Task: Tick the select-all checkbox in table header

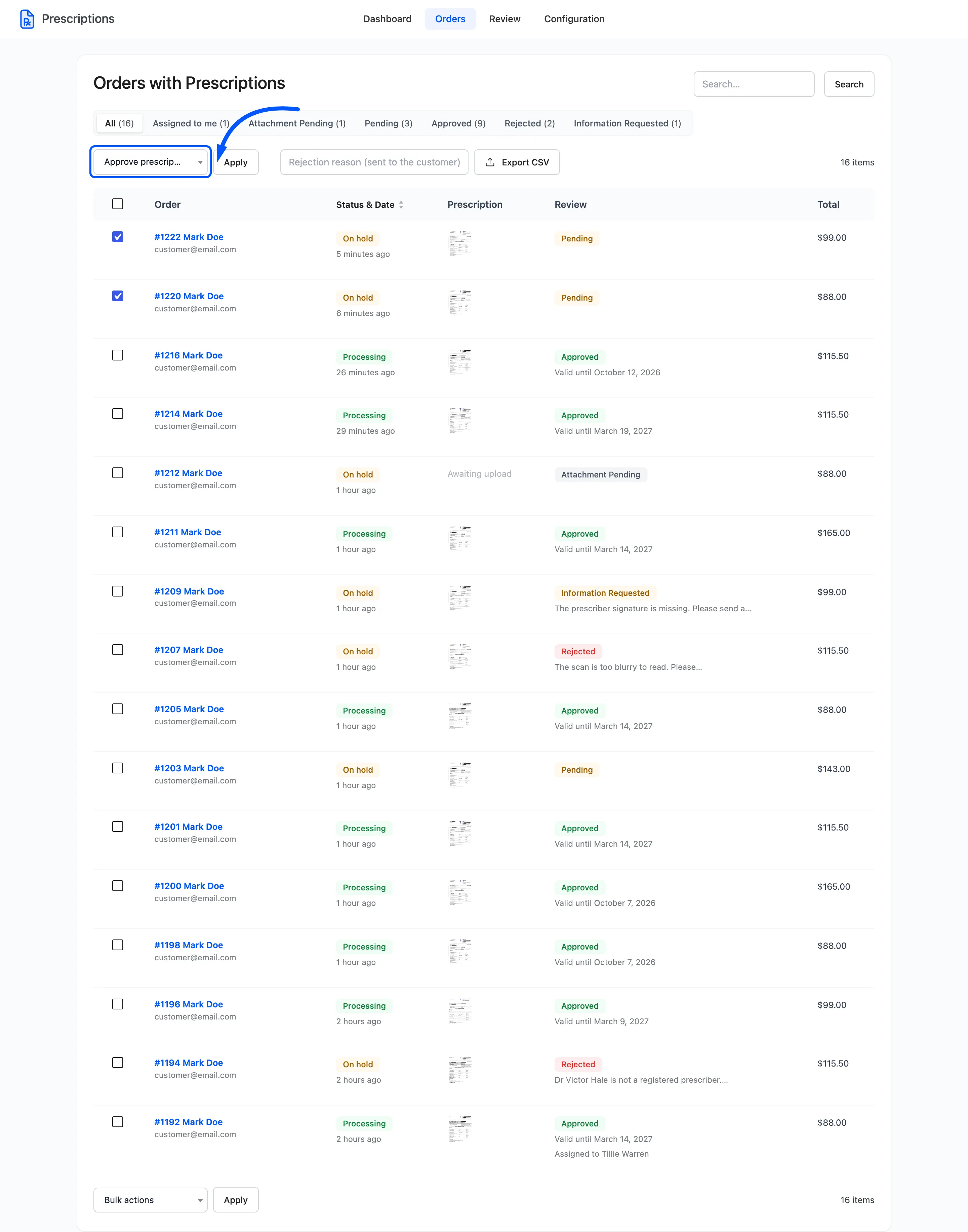Action: (x=117, y=203)
